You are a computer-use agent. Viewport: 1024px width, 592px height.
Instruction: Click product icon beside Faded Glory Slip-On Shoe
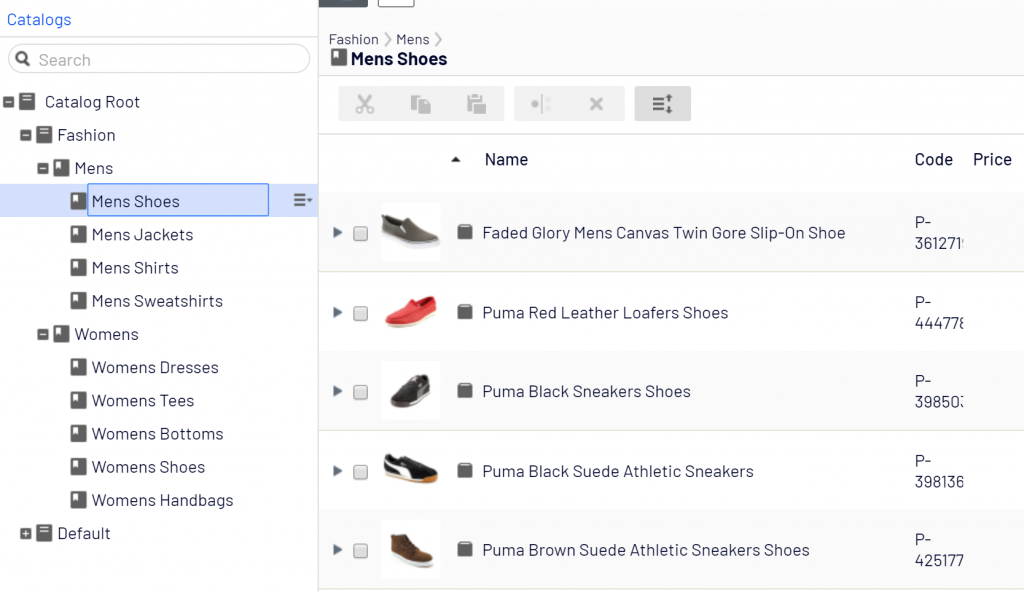click(x=465, y=232)
